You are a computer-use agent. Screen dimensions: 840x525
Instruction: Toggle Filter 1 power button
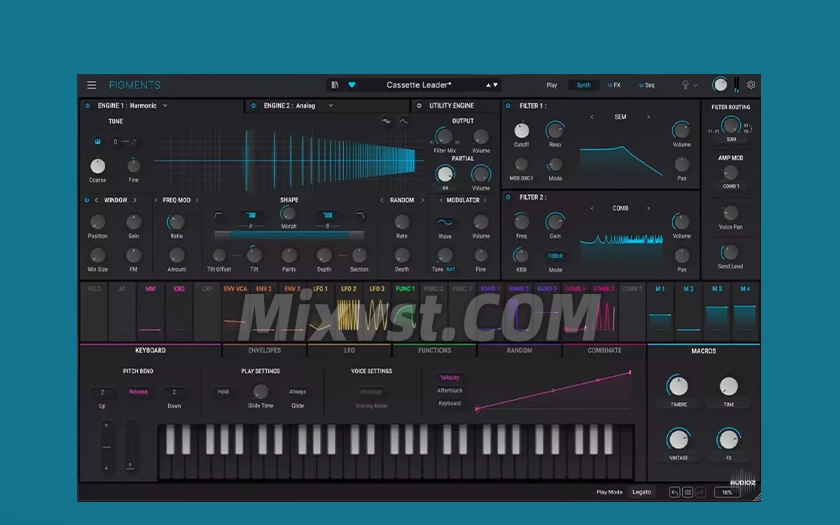coord(509,105)
